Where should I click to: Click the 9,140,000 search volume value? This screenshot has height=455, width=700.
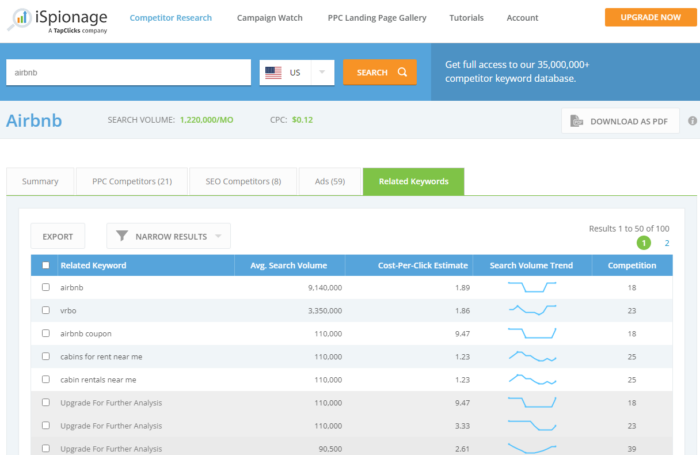tap(325, 288)
